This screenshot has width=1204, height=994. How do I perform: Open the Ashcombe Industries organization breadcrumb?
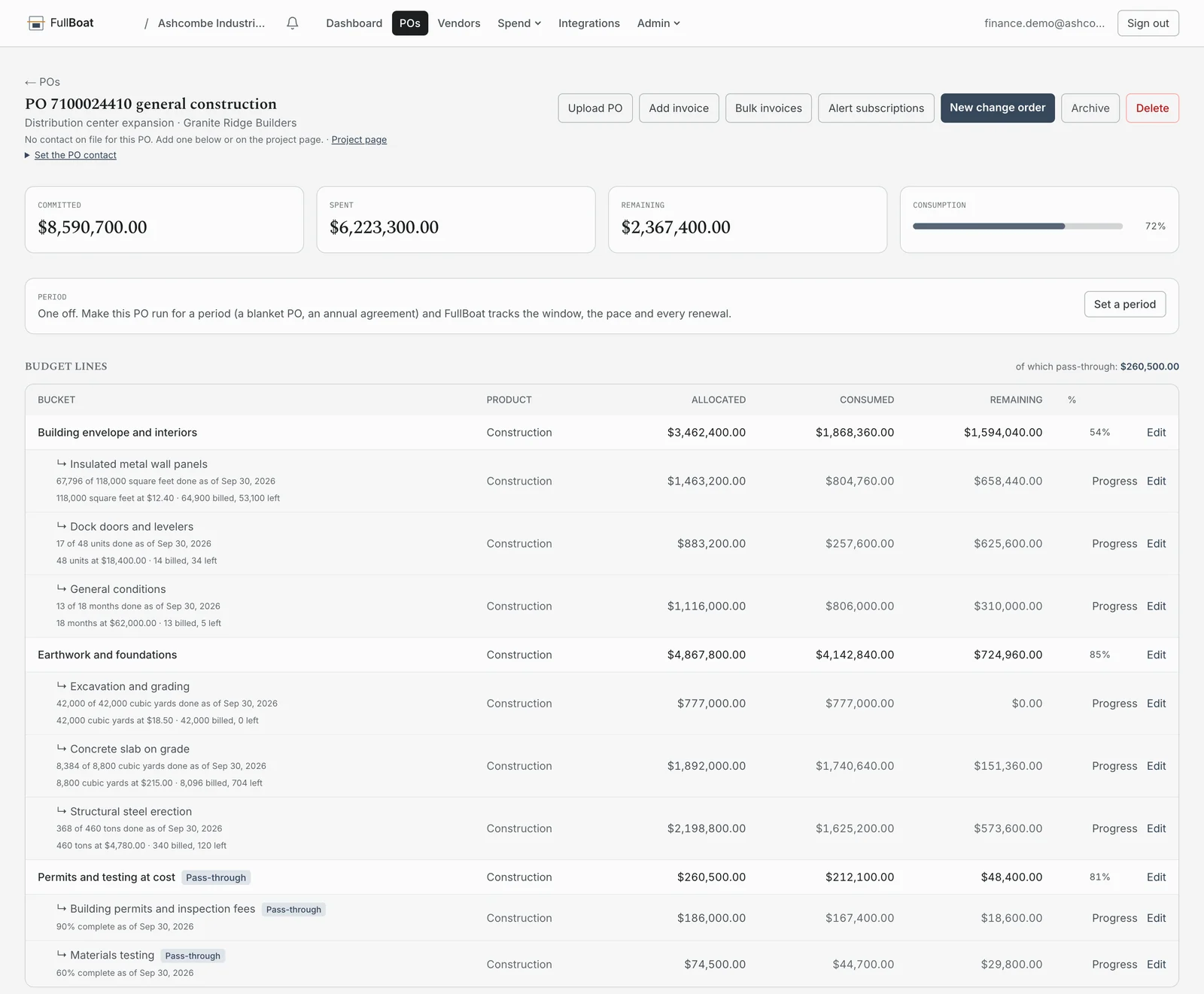coord(211,23)
